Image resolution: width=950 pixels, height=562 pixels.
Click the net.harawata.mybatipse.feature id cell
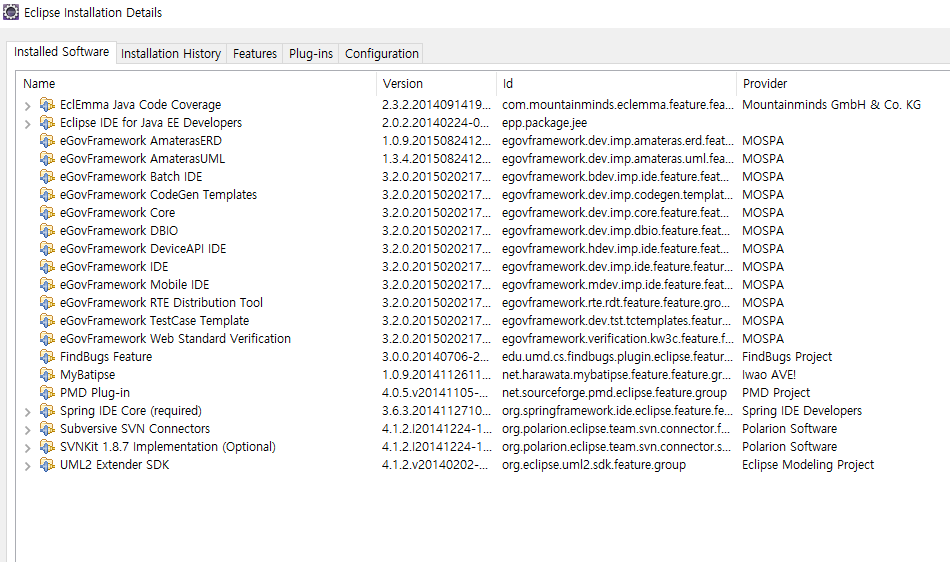pyautogui.click(x=616, y=375)
